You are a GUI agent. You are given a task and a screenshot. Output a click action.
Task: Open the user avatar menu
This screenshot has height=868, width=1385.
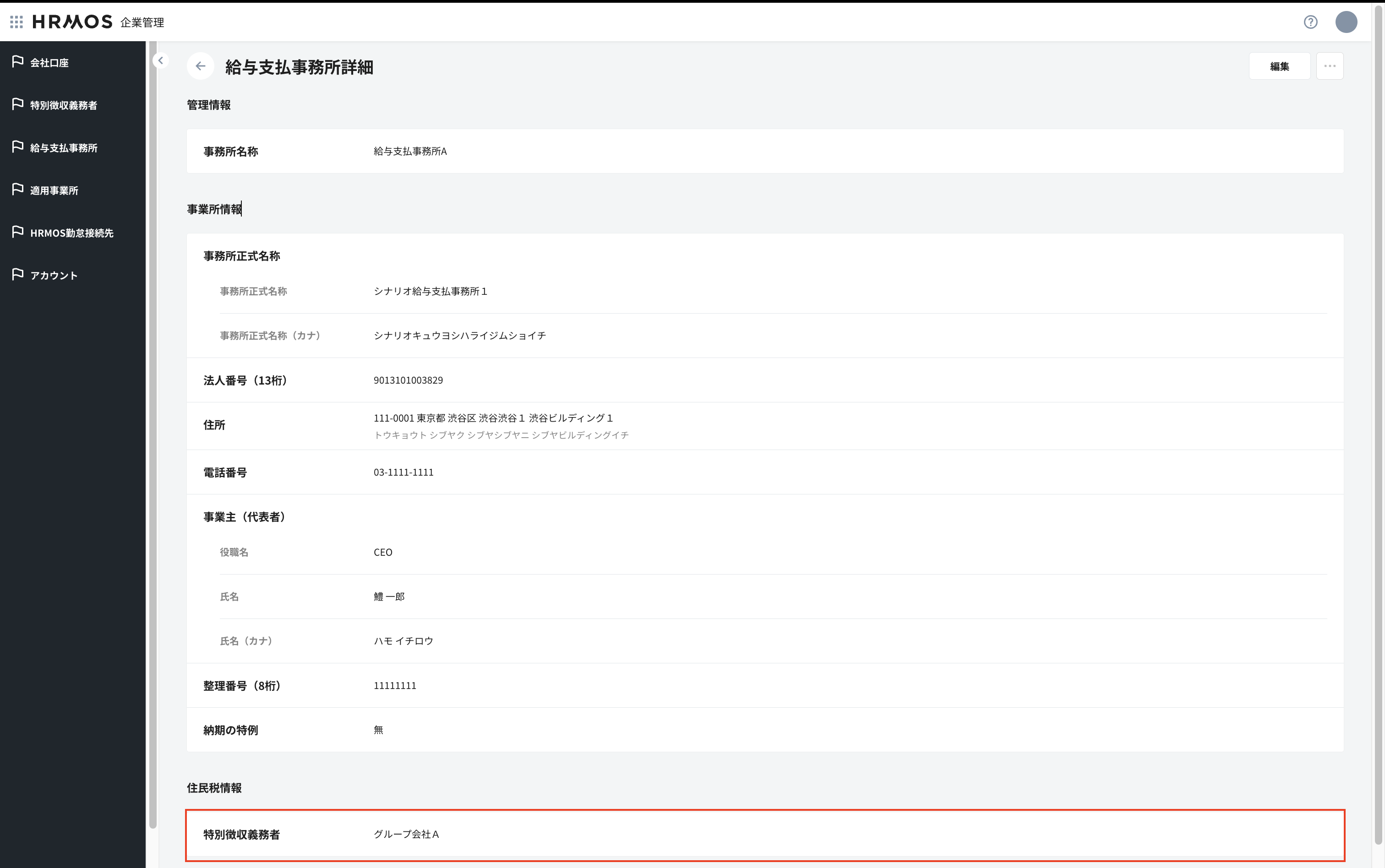pos(1346,22)
